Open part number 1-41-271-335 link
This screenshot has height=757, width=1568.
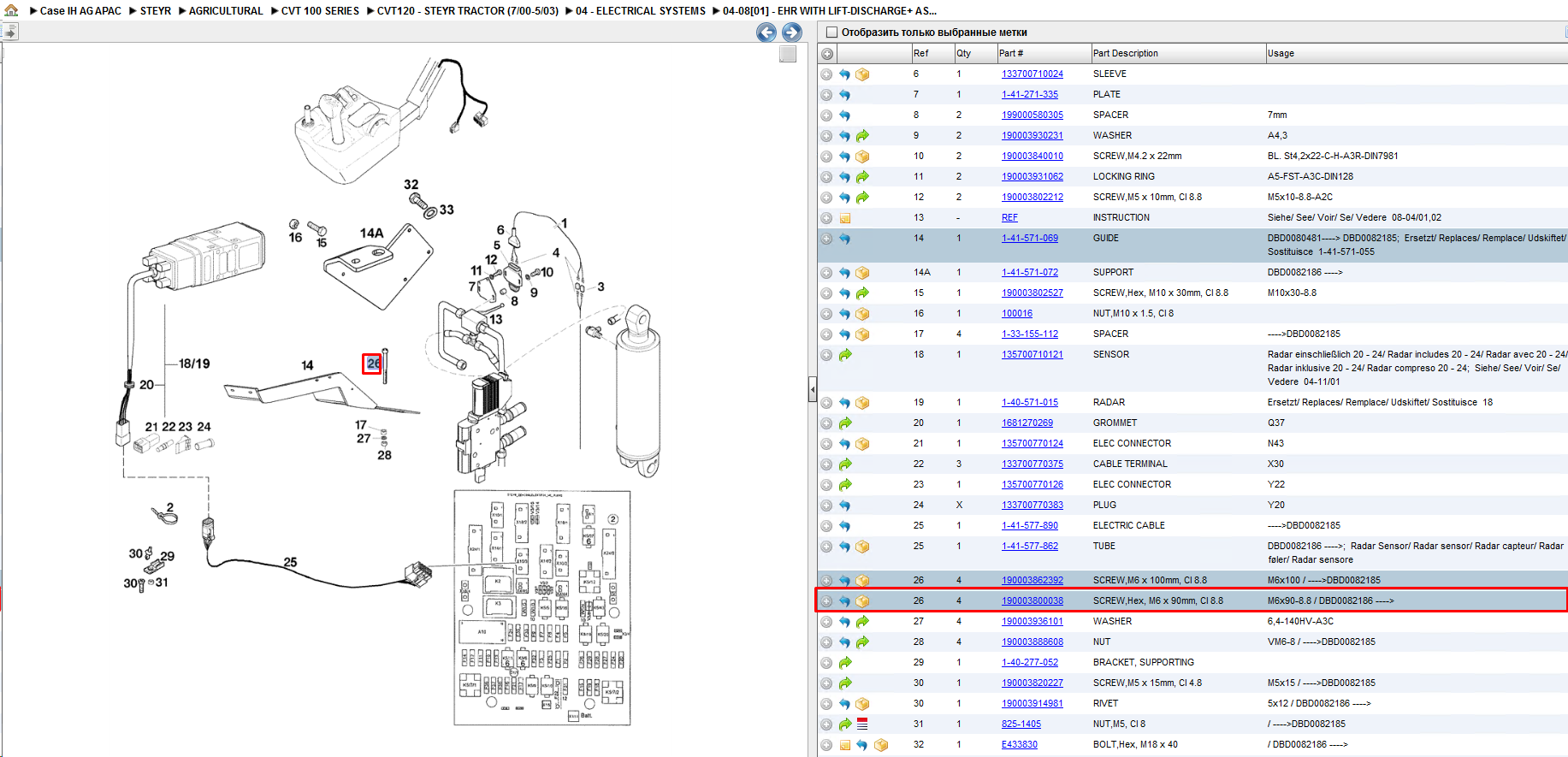[x=1030, y=95]
